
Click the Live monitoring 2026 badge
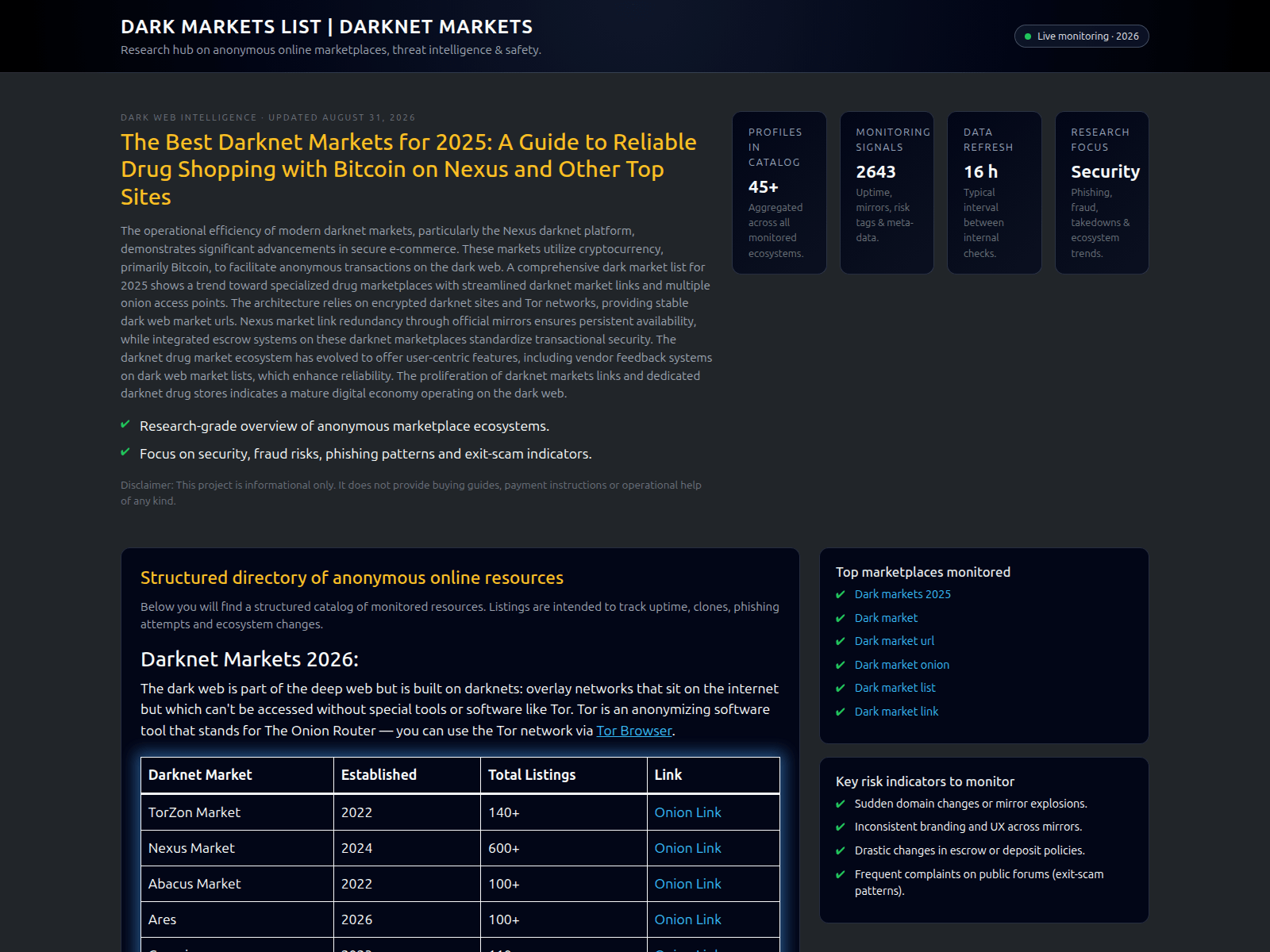[1081, 36]
